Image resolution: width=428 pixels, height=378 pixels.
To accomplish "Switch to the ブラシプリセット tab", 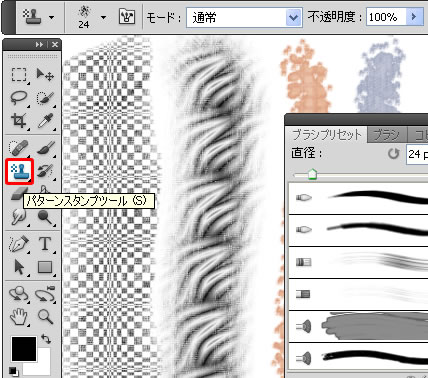I will tap(326, 135).
